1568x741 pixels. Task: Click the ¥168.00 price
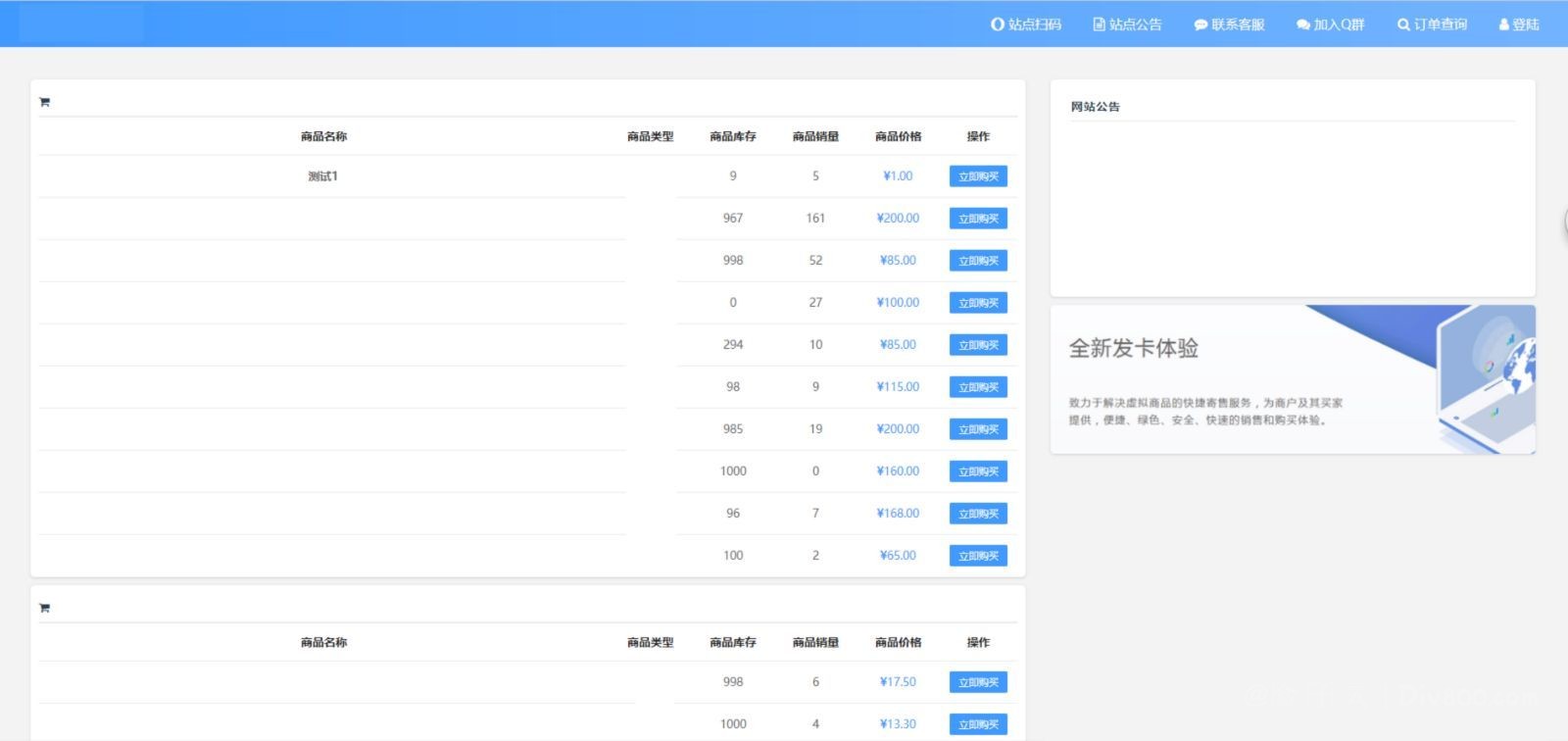(x=898, y=514)
